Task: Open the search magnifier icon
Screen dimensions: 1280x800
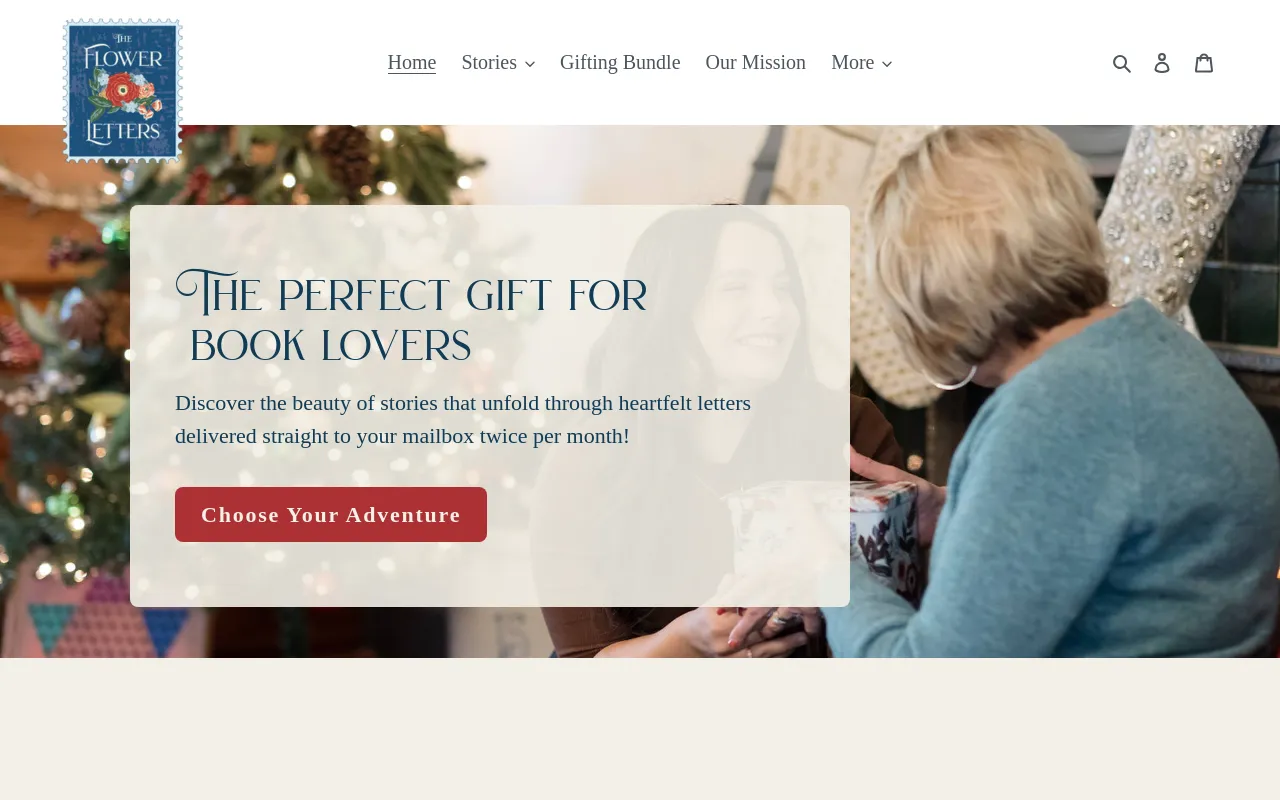Action: click(x=1122, y=63)
